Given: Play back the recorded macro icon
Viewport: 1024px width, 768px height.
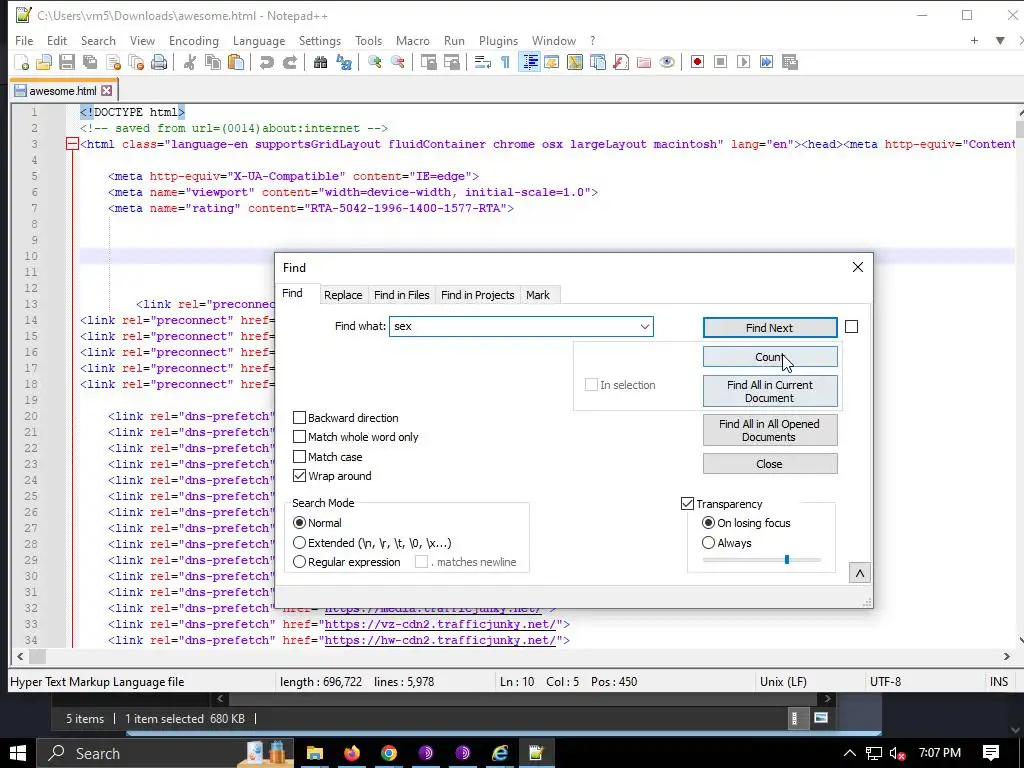Looking at the screenshot, I should tap(743, 62).
